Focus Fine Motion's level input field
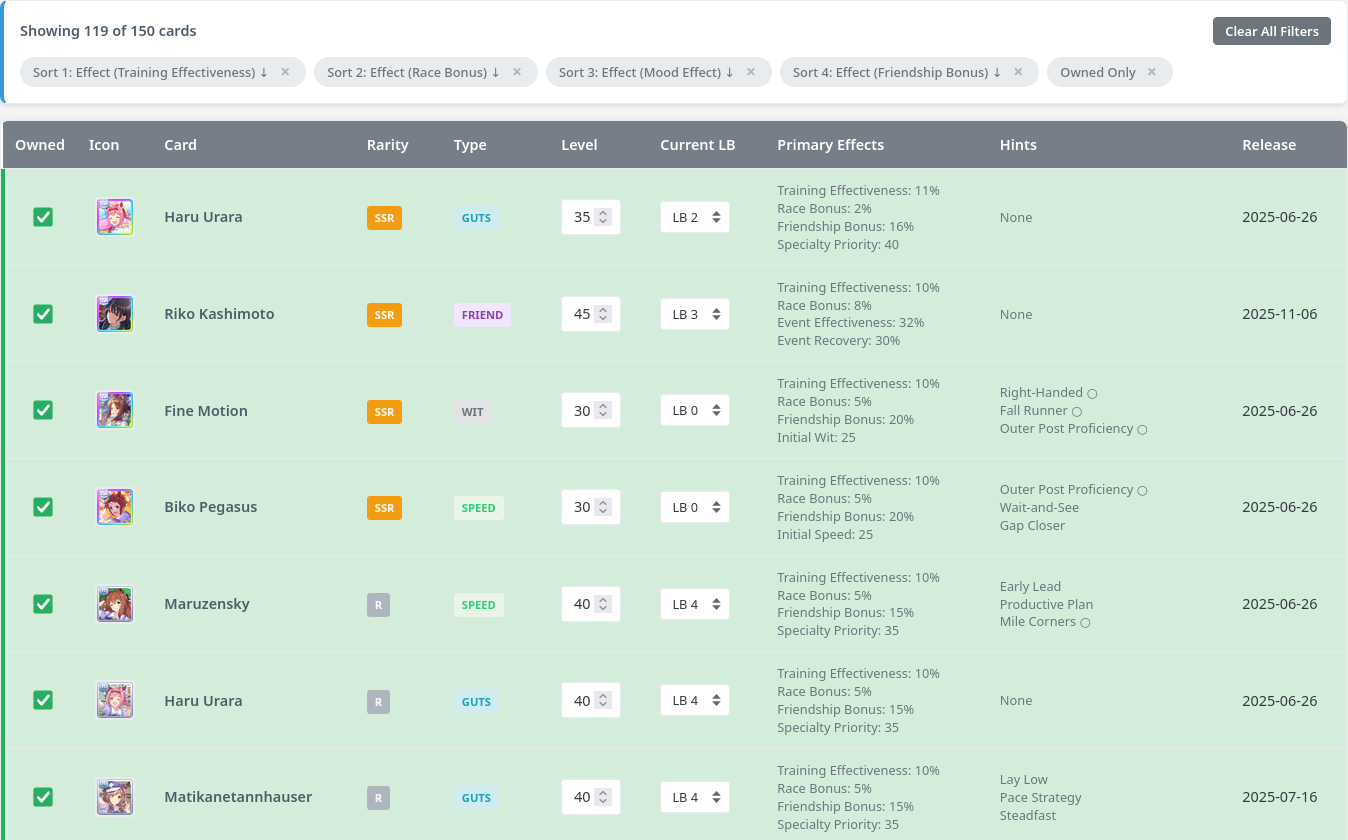This screenshot has height=840, width=1348. (590, 410)
